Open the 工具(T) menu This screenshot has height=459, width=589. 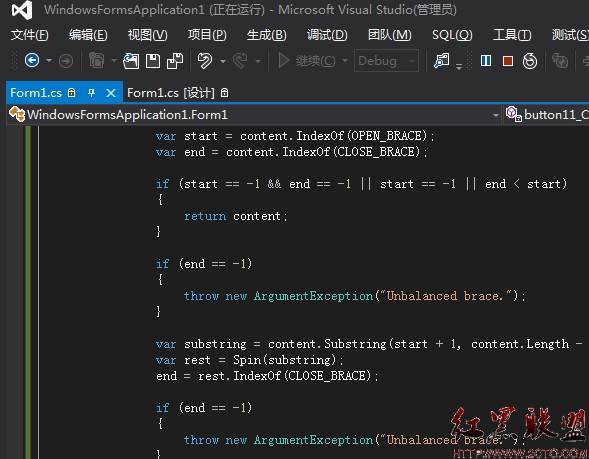(x=512, y=35)
